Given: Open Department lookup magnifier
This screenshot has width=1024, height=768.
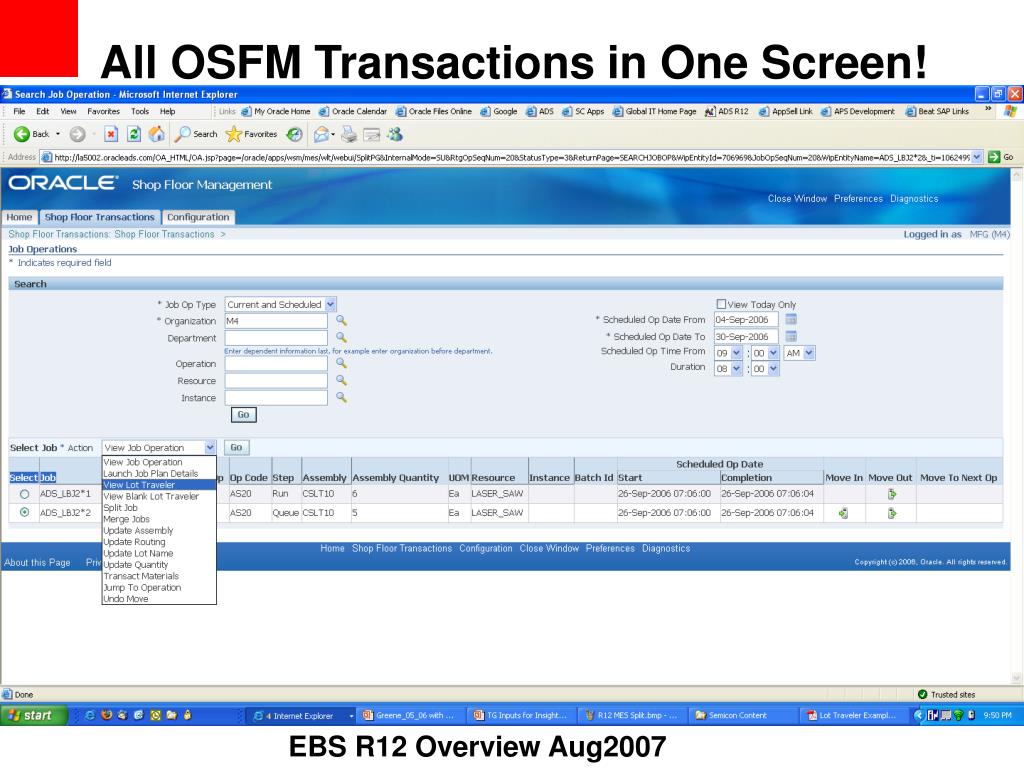Looking at the screenshot, I should 341,338.
